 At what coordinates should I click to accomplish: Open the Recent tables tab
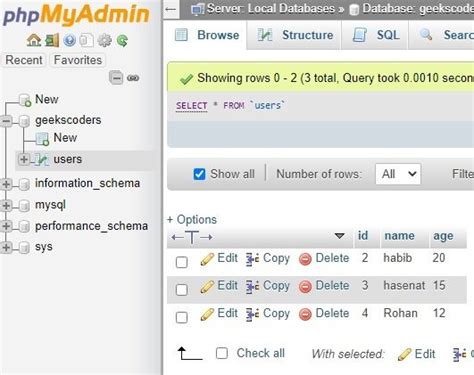point(24,60)
